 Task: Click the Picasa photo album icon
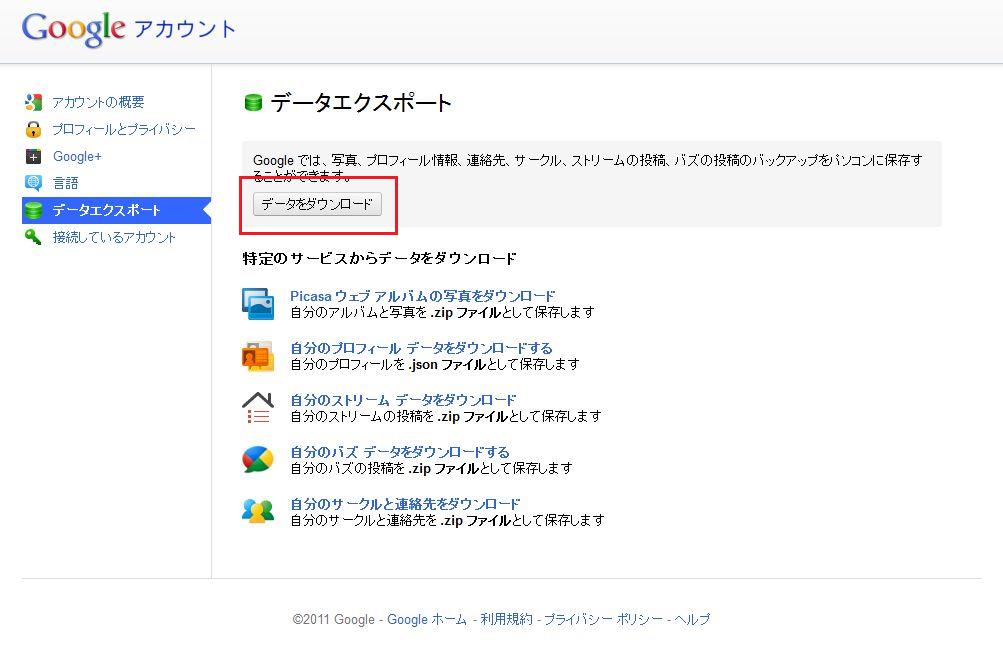pyautogui.click(x=258, y=303)
